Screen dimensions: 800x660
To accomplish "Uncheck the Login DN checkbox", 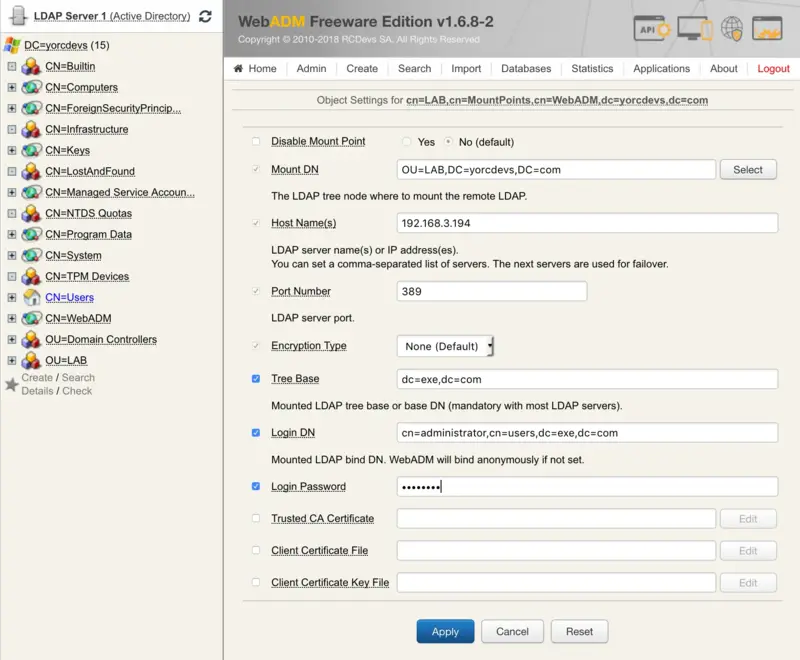I will pyautogui.click(x=256, y=433).
